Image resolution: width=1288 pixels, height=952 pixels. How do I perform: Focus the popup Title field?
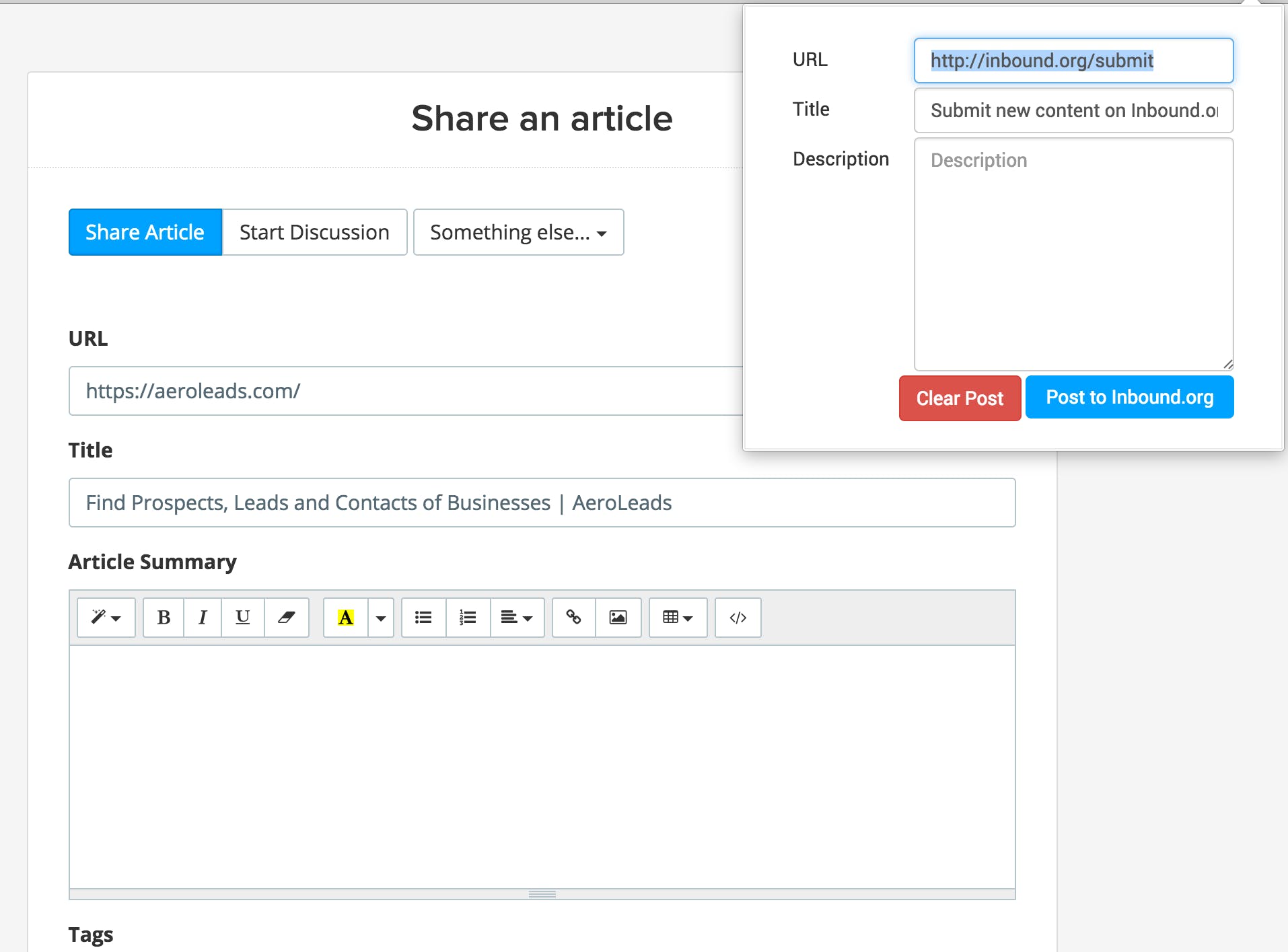point(1074,110)
